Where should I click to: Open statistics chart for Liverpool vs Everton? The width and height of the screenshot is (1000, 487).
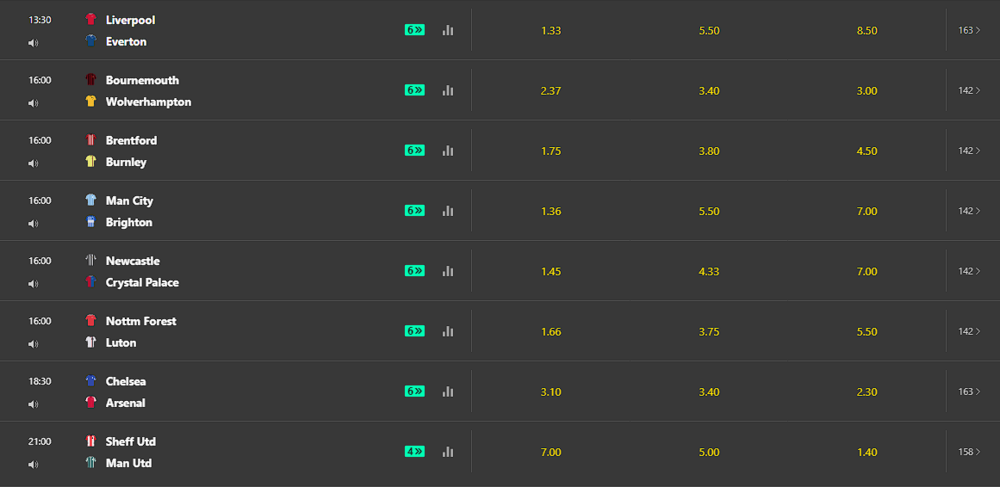(448, 30)
